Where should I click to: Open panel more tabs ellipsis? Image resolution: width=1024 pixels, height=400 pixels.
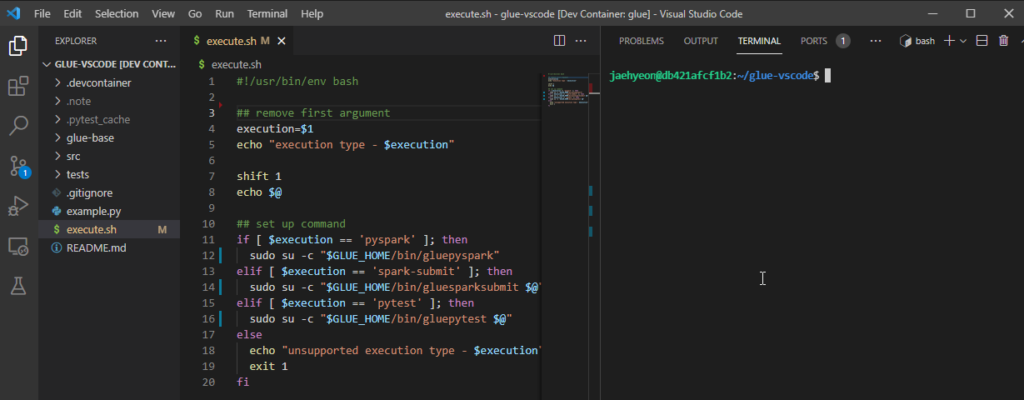pyautogui.click(x=876, y=41)
